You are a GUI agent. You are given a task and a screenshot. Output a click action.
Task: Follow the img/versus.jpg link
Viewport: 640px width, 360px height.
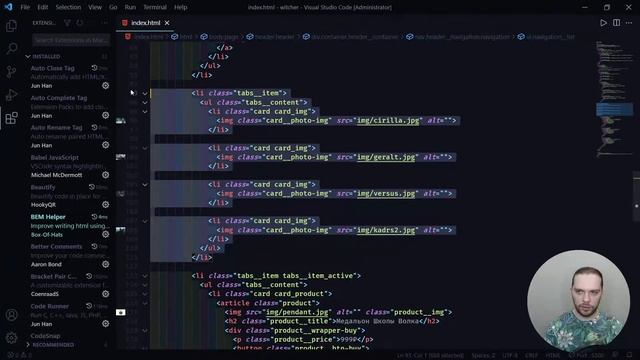pos(386,193)
